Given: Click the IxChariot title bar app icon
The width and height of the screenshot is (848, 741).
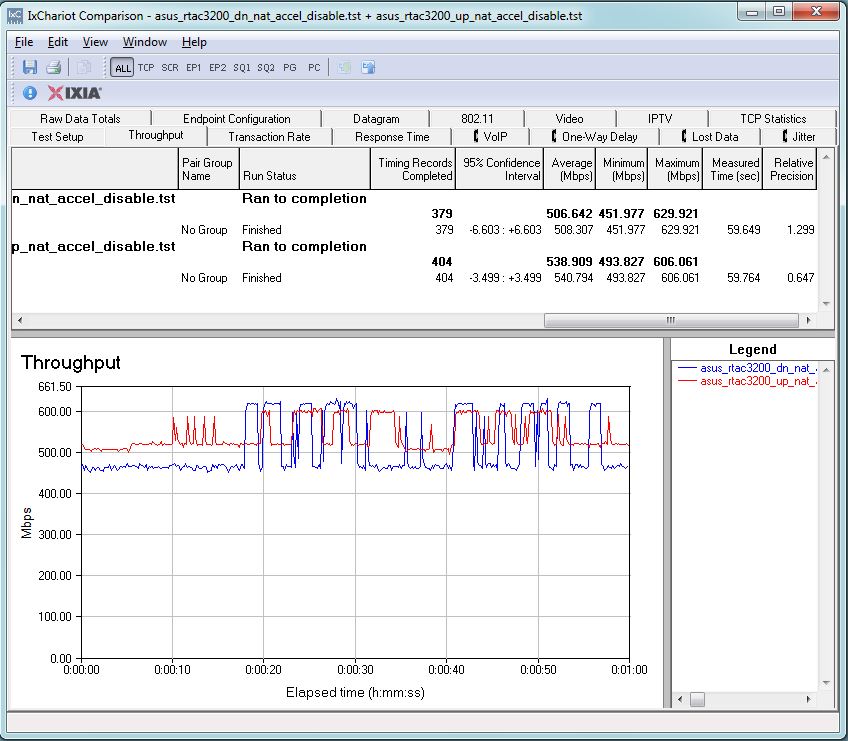Looking at the screenshot, I should point(15,16).
